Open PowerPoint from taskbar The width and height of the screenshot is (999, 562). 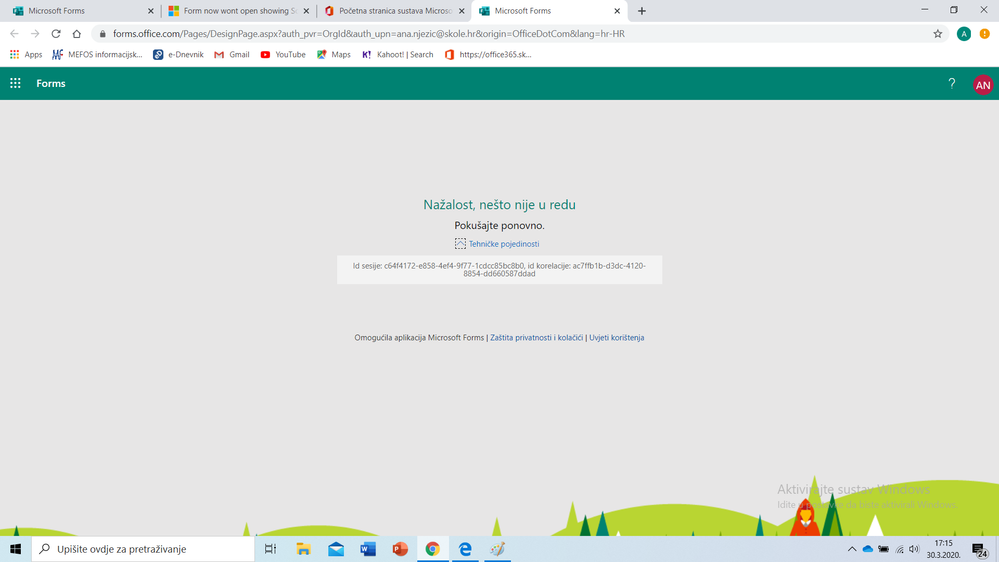[400, 549]
